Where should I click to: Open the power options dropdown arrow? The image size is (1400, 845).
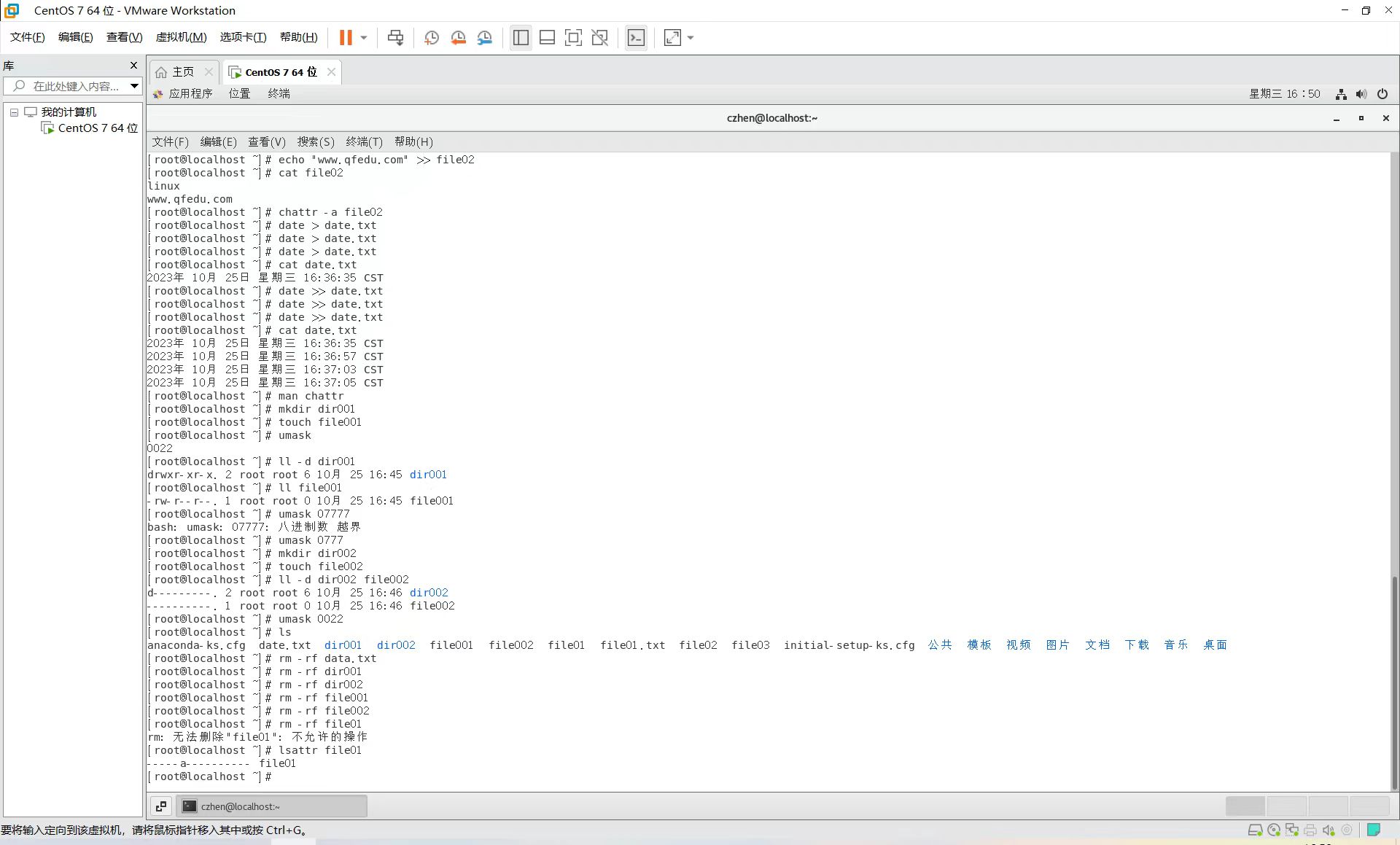[364, 38]
